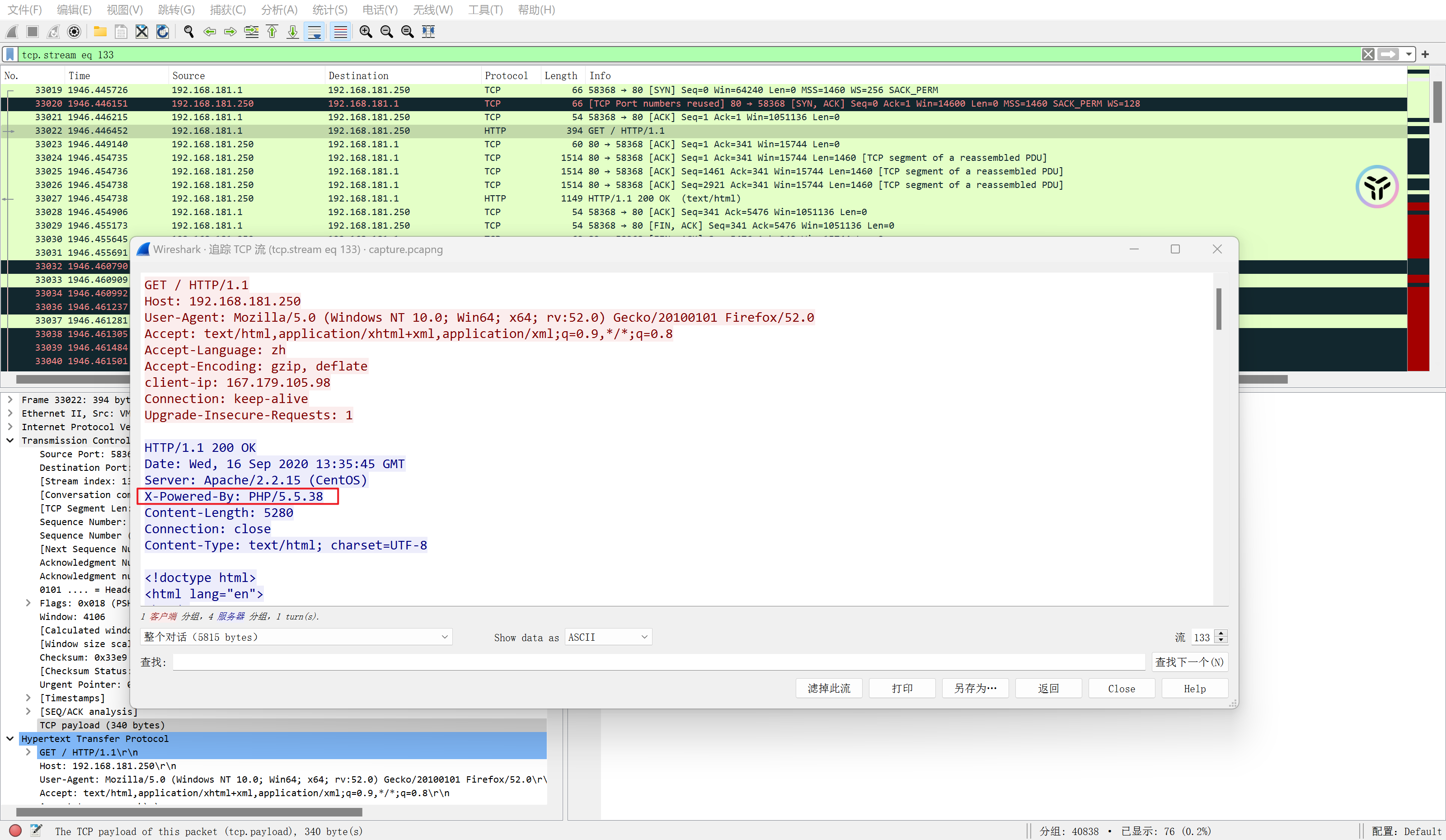The width and height of the screenshot is (1446, 840).
Task: Click the find packet magnifier icon
Action: click(188, 32)
